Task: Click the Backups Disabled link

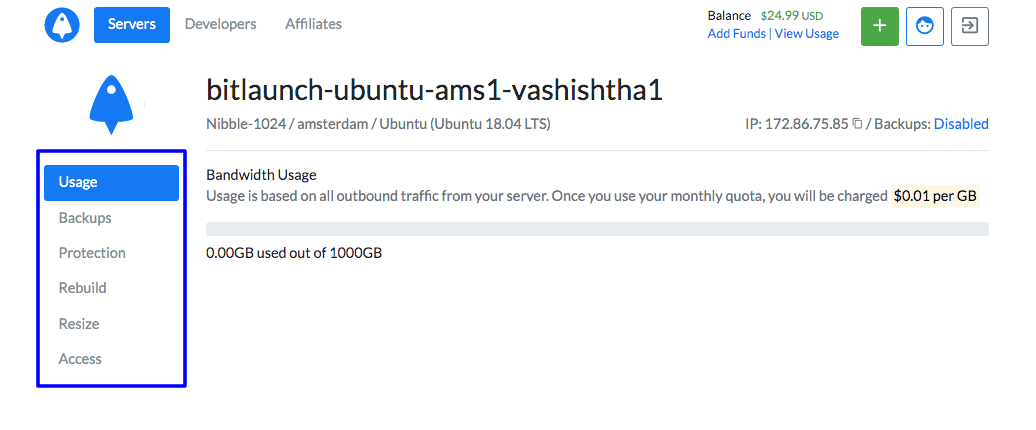Action: 961,124
